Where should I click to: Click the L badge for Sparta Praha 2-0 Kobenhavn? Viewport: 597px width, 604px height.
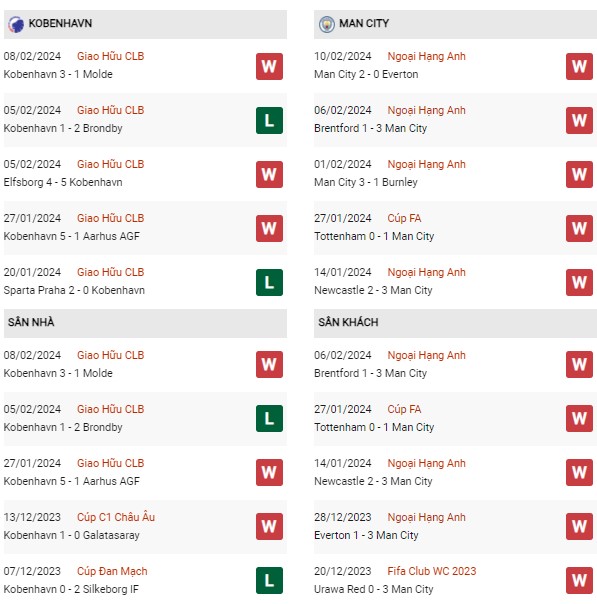[269, 282]
